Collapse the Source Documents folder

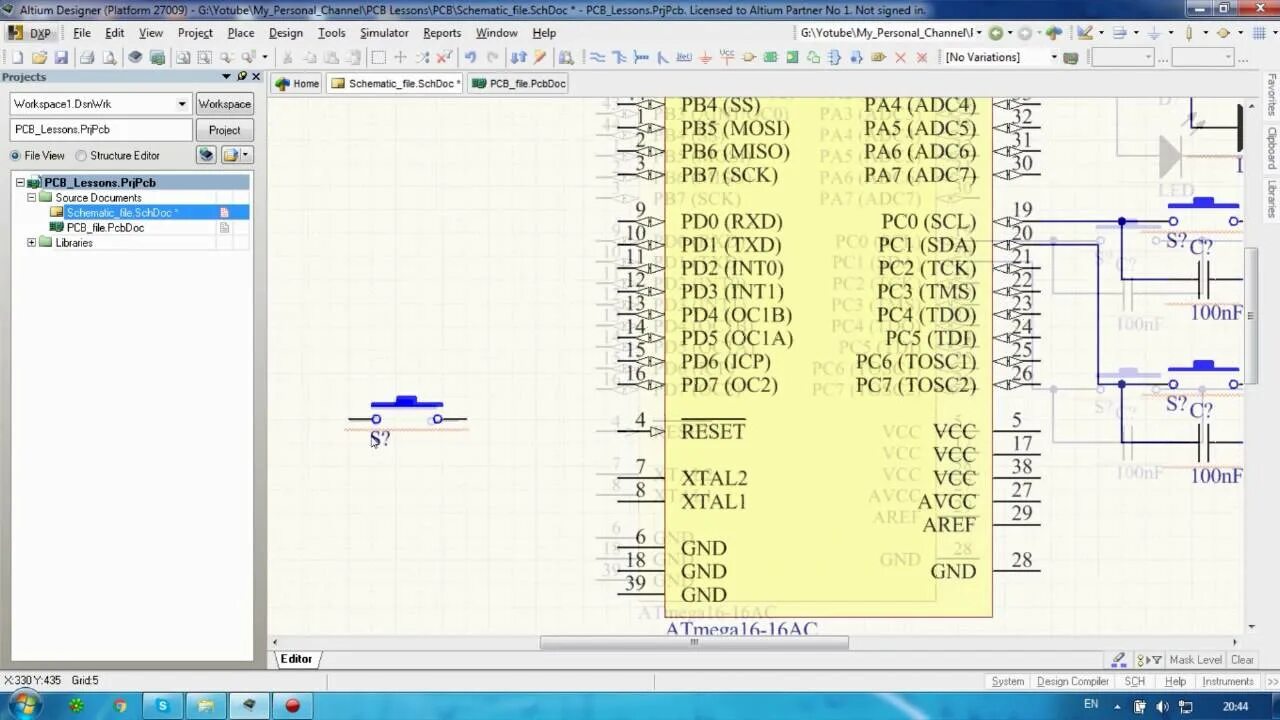click(x=31, y=198)
